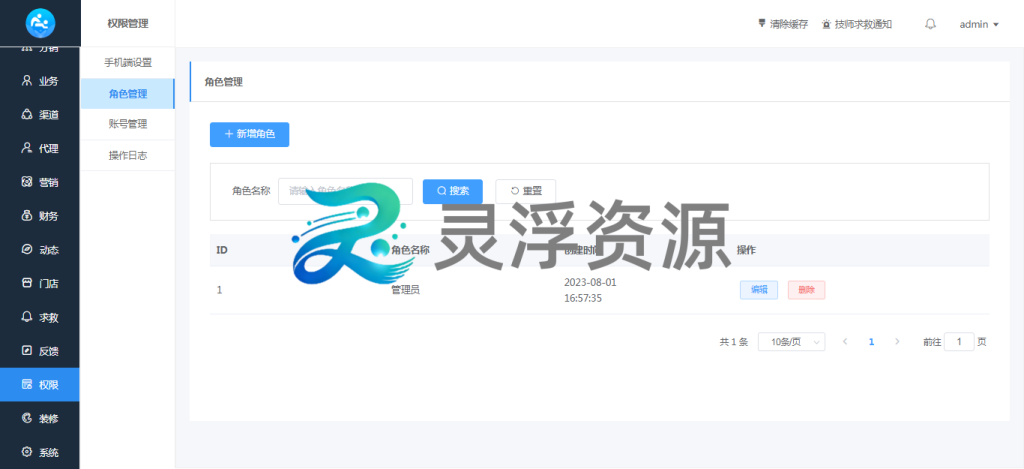Go to the next page arrow
The height and width of the screenshot is (469, 1024).
pos(897,342)
